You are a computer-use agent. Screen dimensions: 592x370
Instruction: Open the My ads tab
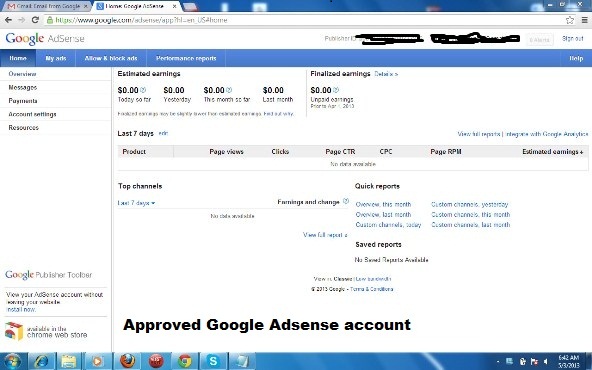point(56,58)
